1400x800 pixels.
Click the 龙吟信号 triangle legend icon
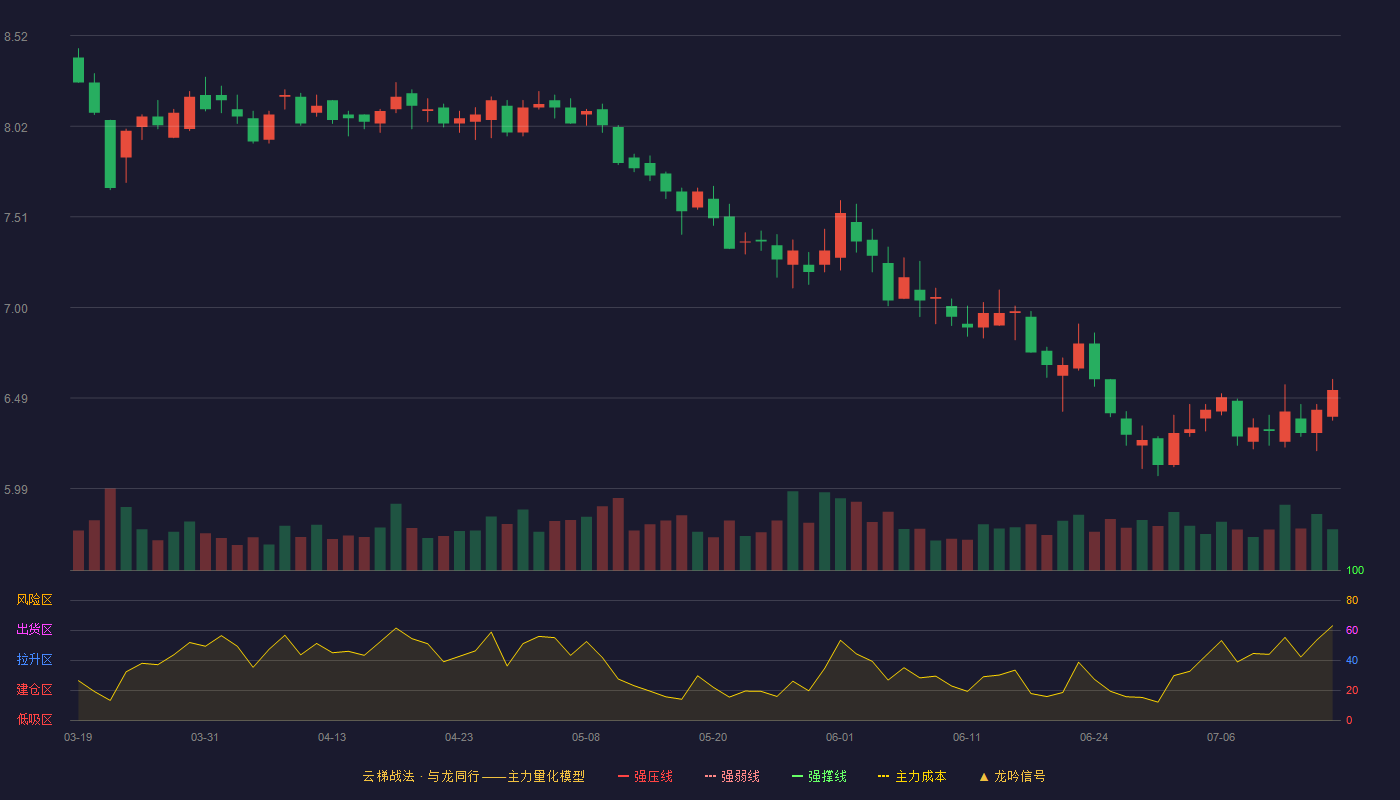tap(984, 776)
